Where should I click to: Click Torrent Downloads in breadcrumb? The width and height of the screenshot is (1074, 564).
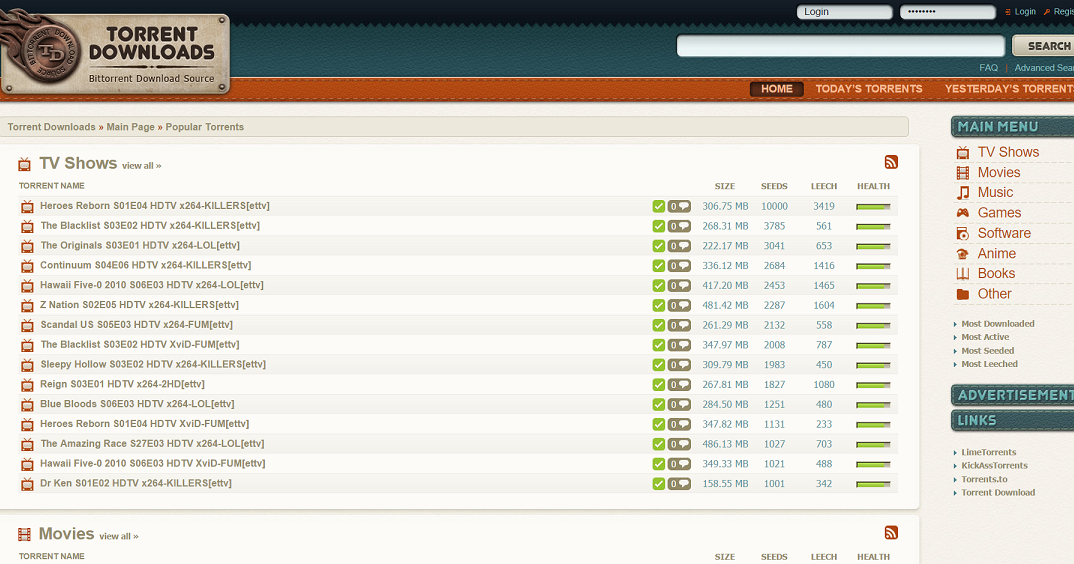[51, 127]
